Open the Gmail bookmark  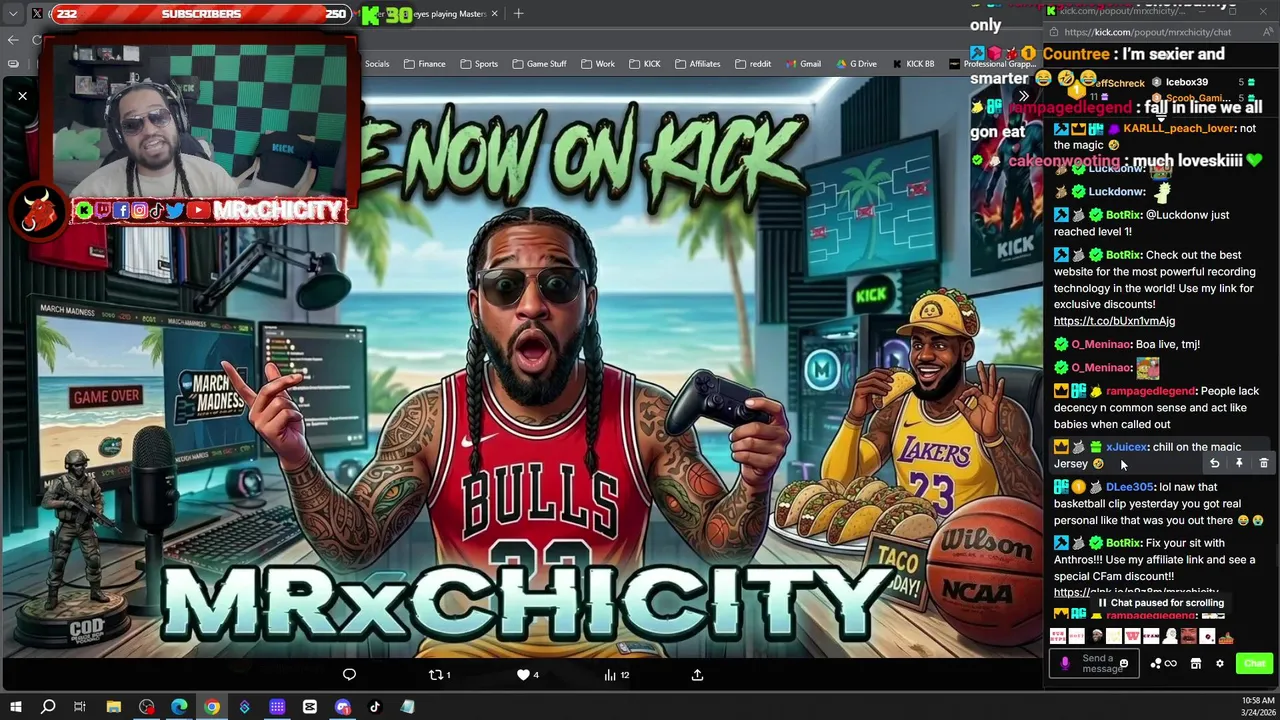pyautogui.click(x=802, y=64)
